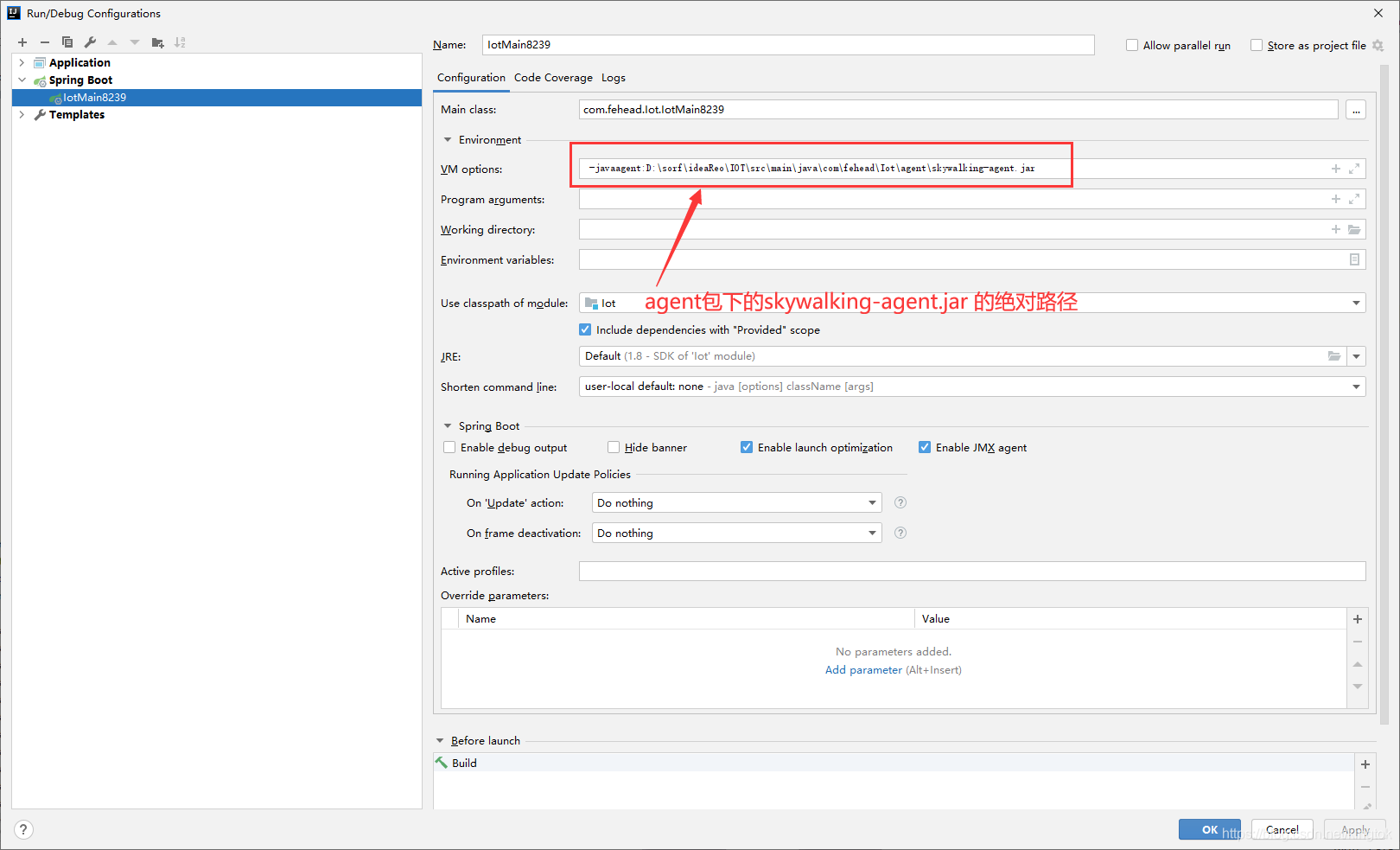
Task: Switch to the Logs tab
Action: pos(614,78)
